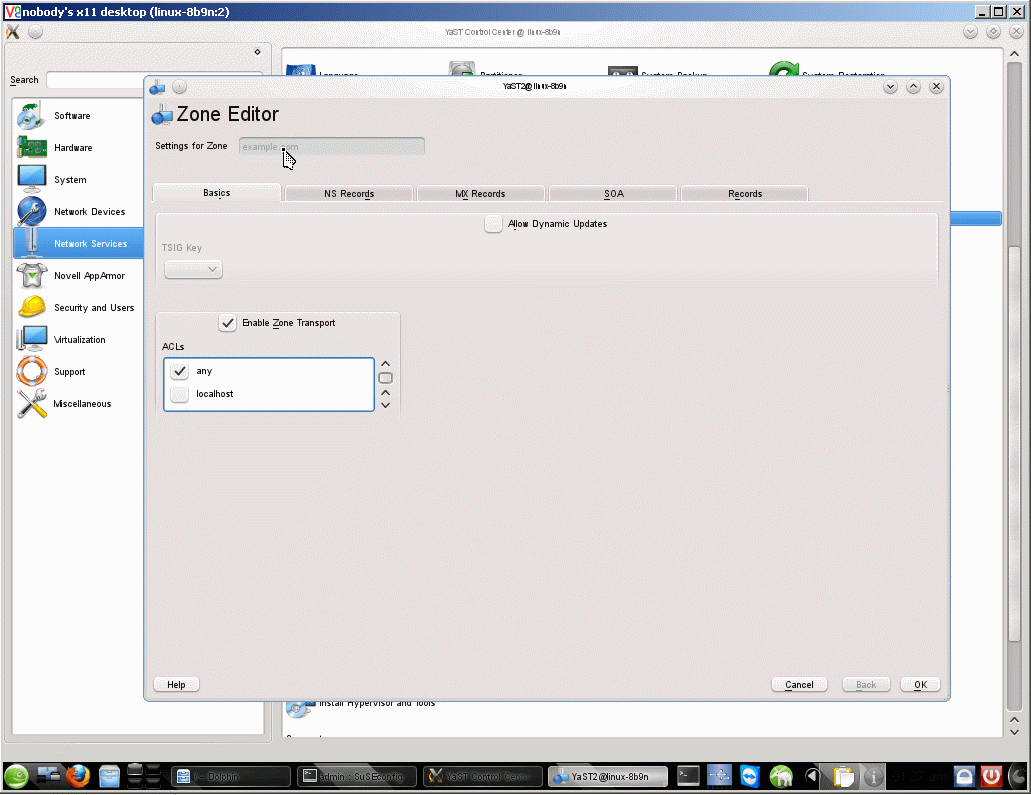Confirm zone settings with OK

click(921, 685)
